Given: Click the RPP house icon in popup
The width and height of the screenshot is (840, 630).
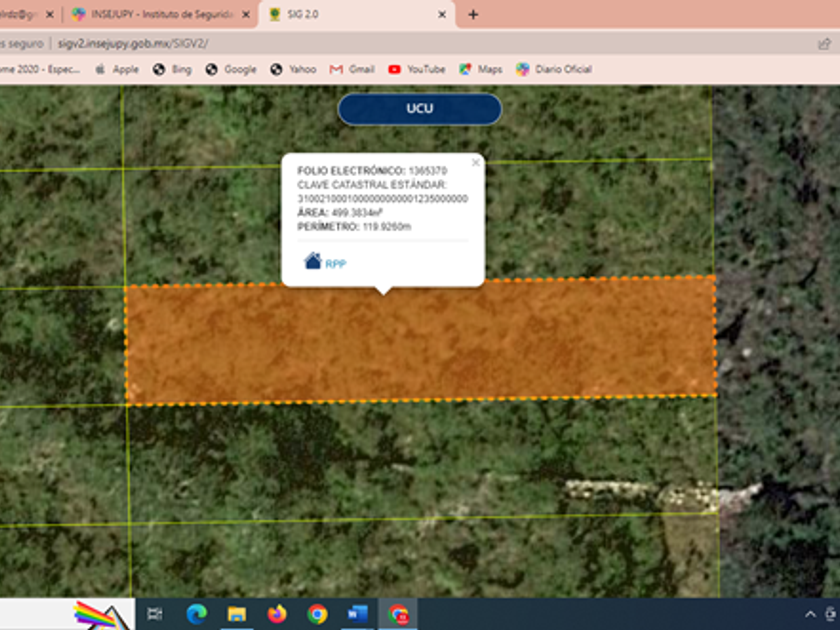Looking at the screenshot, I should tap(313, 262).
